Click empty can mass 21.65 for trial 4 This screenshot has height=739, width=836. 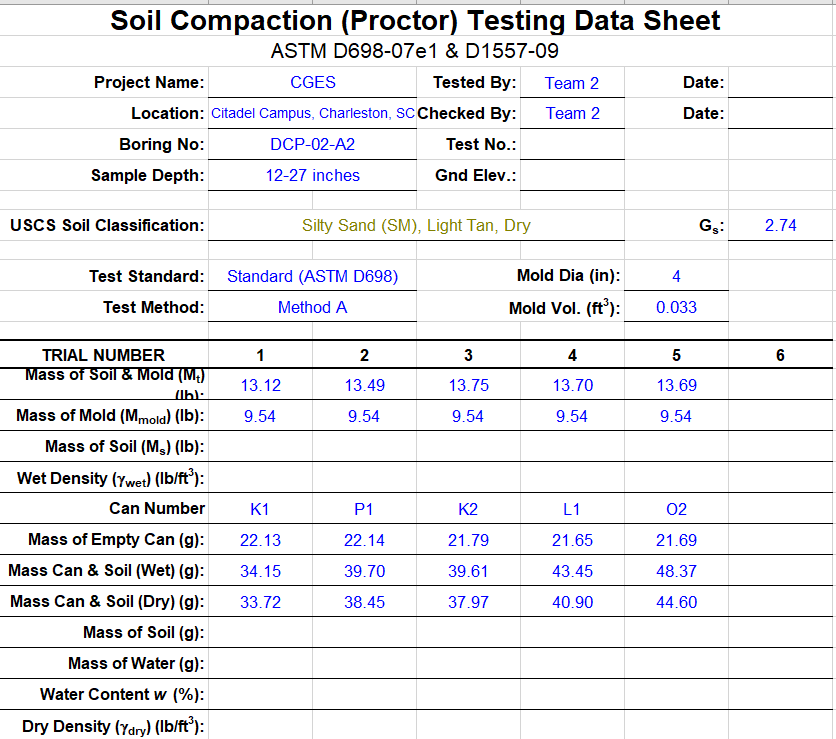pos(572,540)
